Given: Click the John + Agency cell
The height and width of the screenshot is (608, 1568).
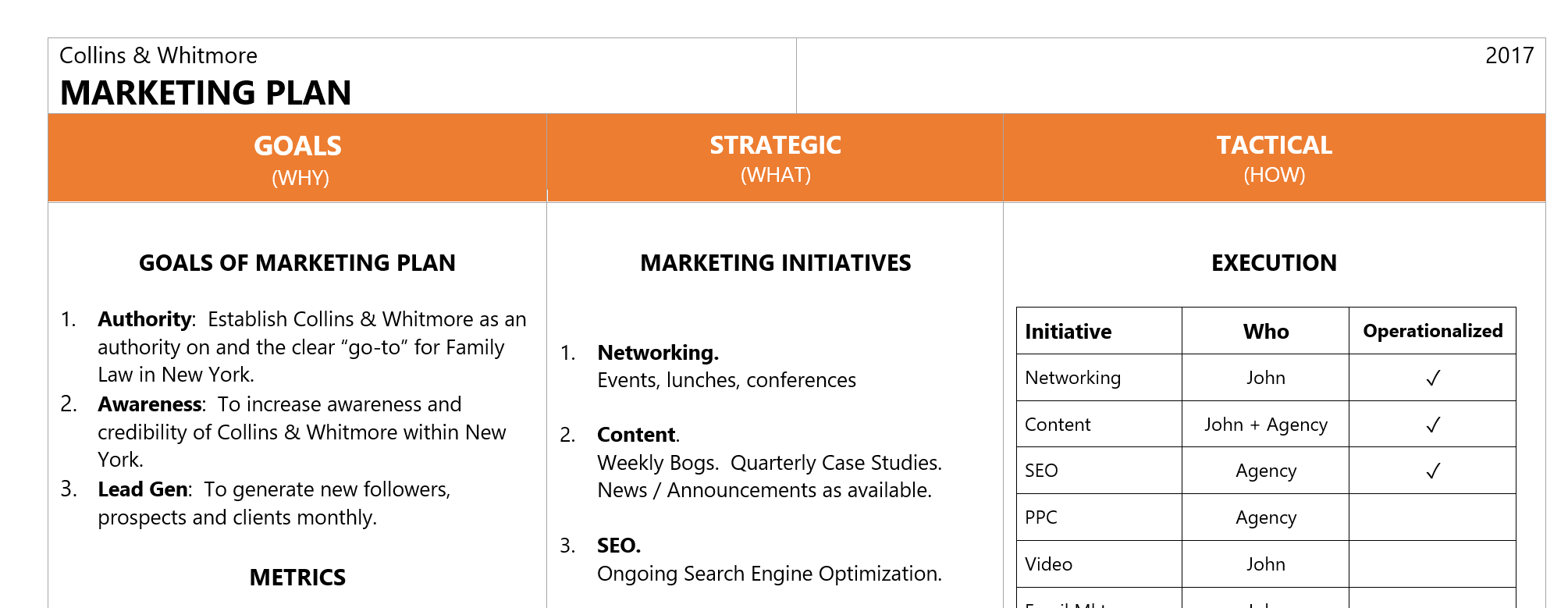Looking at the screenshot, I should (1266, 425).
